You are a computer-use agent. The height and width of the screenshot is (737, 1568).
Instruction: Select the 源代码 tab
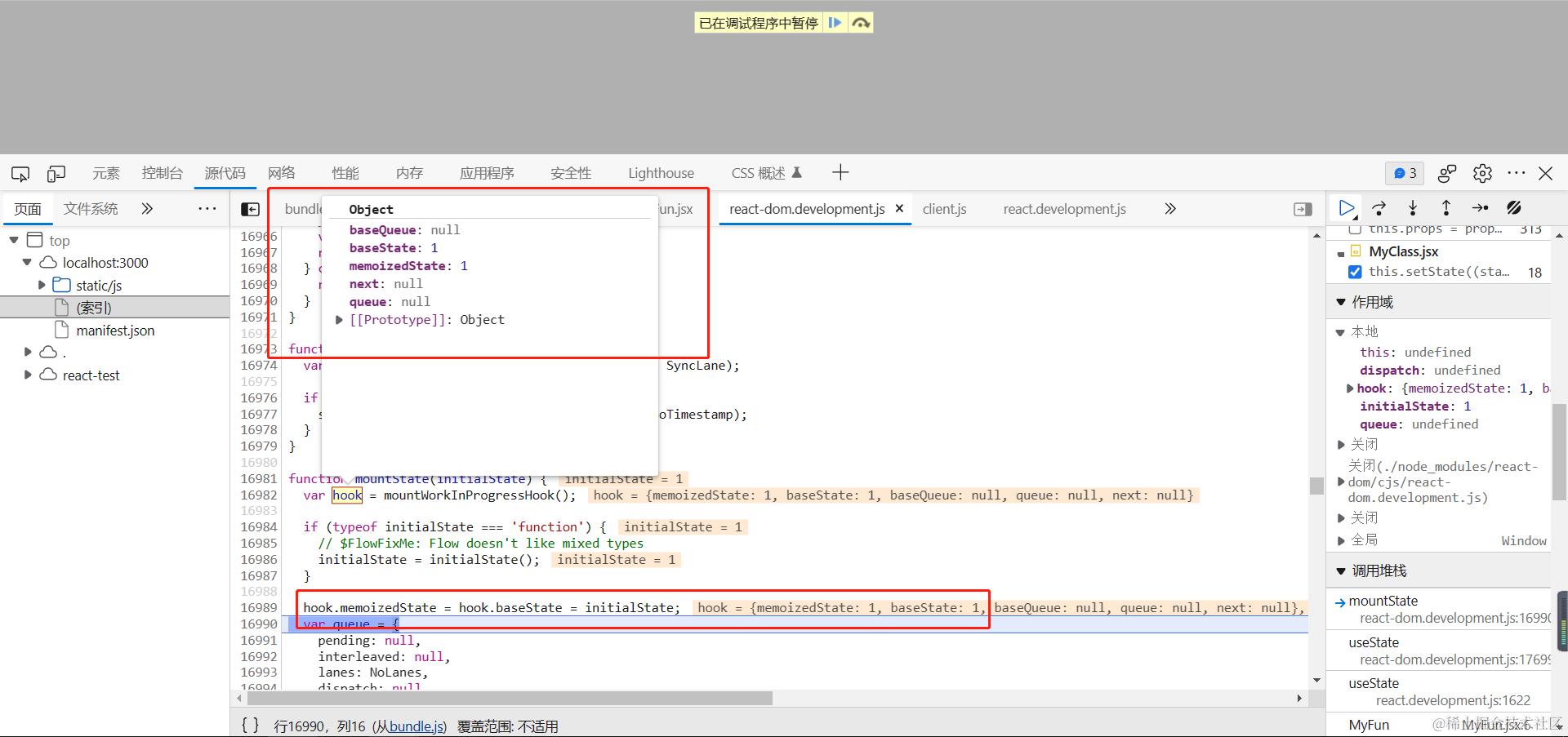225,173
